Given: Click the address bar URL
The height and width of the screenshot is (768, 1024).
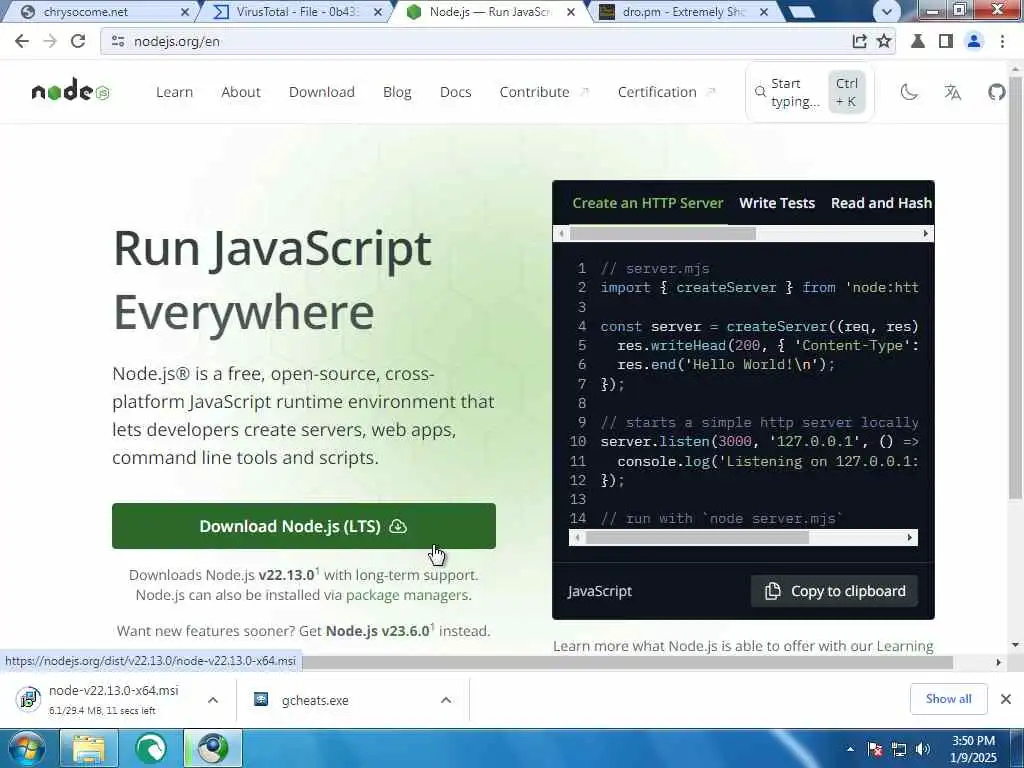Looking at the screenshot, I should pyautogui.click(x=176, y=41).
